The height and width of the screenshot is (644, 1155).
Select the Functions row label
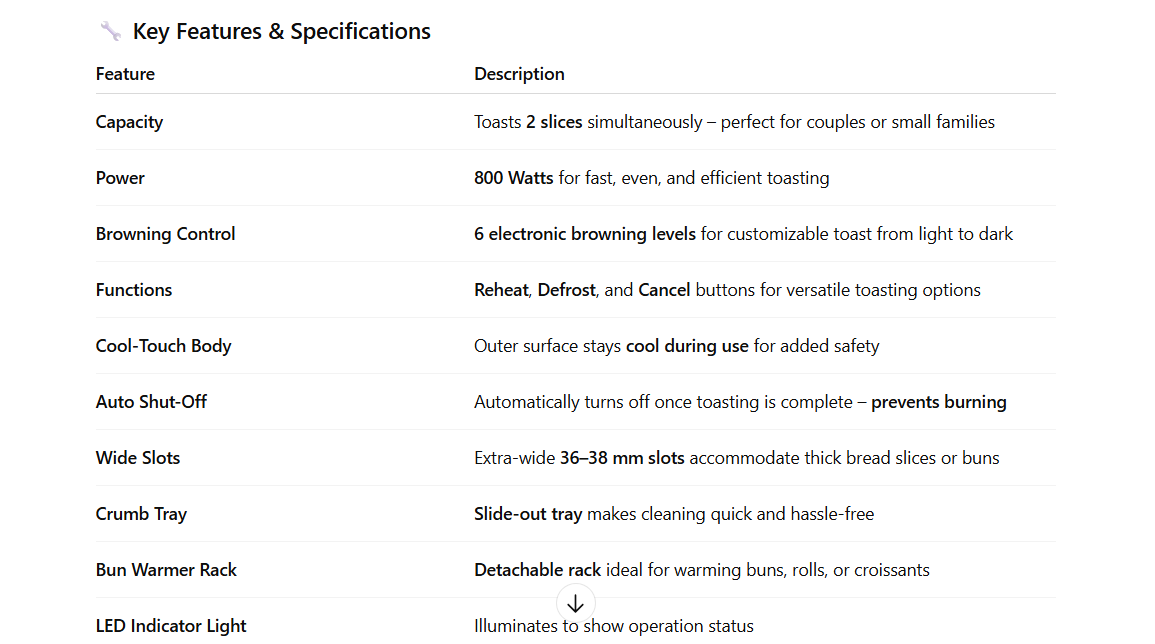(x=134, y=290)
